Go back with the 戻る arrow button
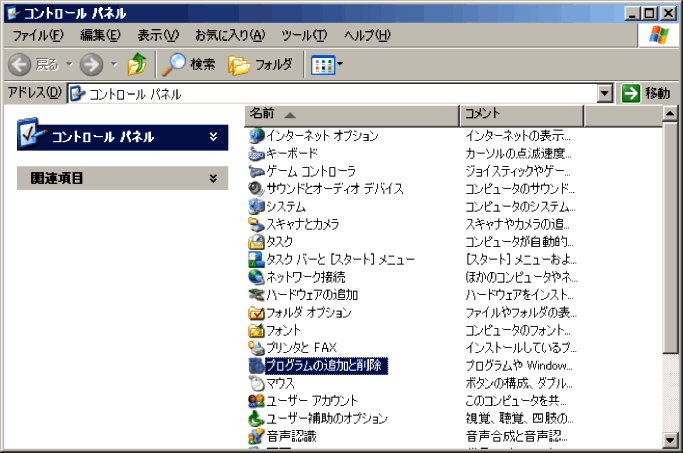The image size is (683, 453). [33, 64]
